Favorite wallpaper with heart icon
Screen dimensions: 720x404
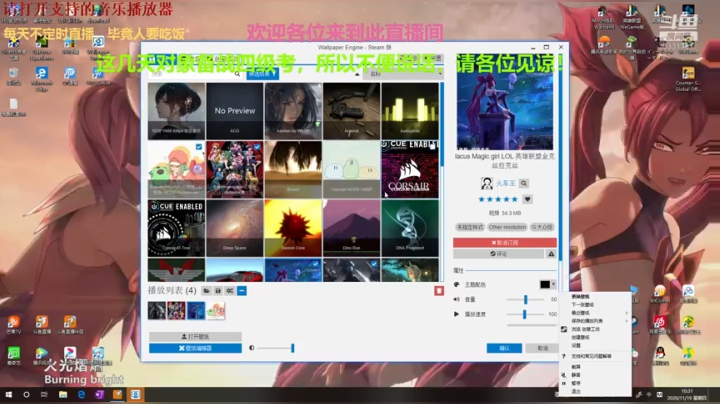[x=528, y=199]
